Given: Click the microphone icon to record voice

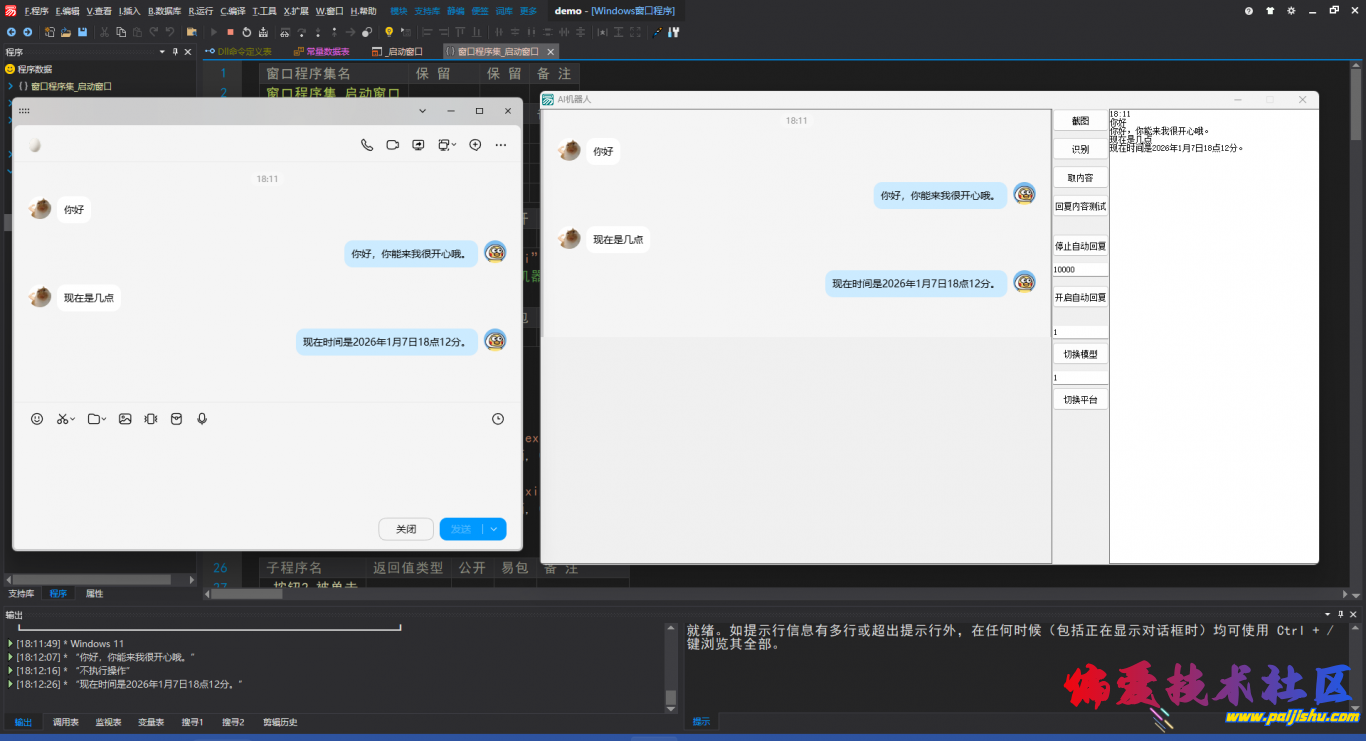Looking at the screenshot, I should pos(202,418).
